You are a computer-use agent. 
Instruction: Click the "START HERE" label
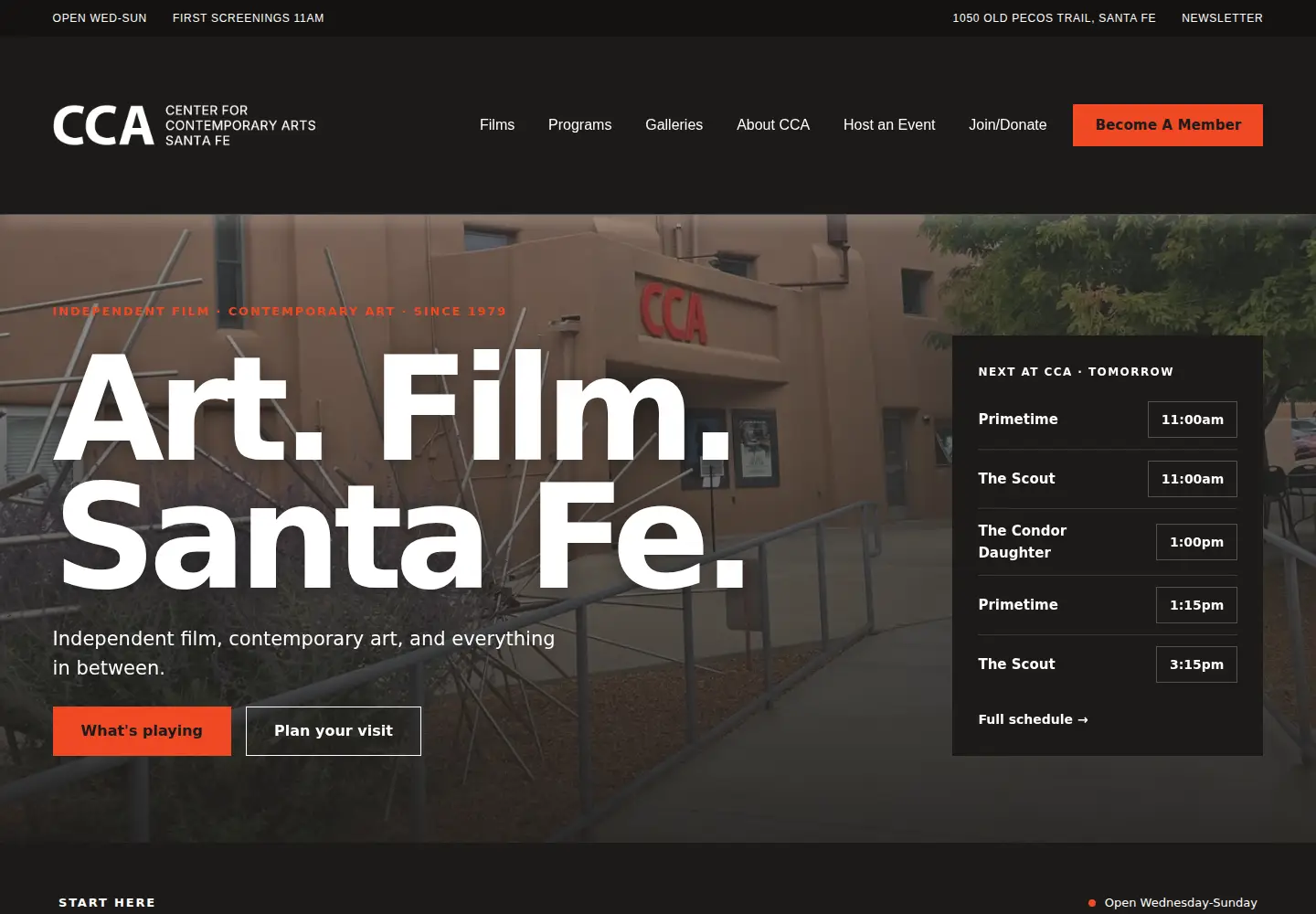click(107, 903)
